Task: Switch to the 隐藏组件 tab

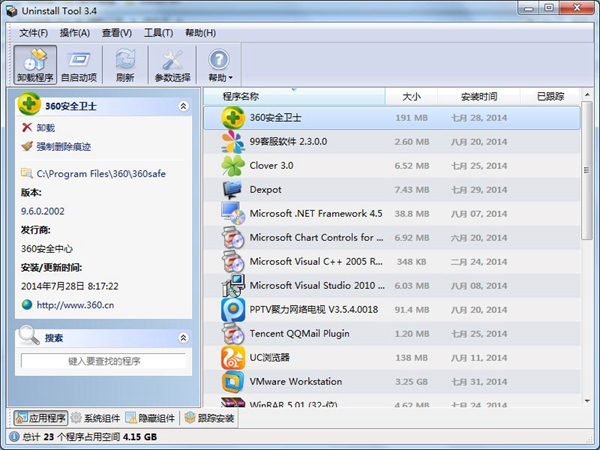Action: [x=150, y=418]
